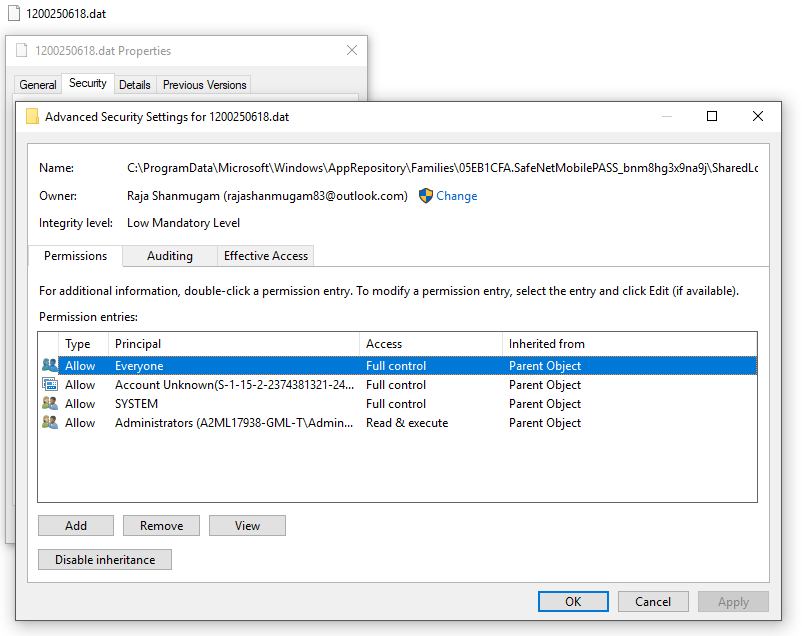Click the file icon in Properties title bar
The image size is (802, 636).
[22, 51]
